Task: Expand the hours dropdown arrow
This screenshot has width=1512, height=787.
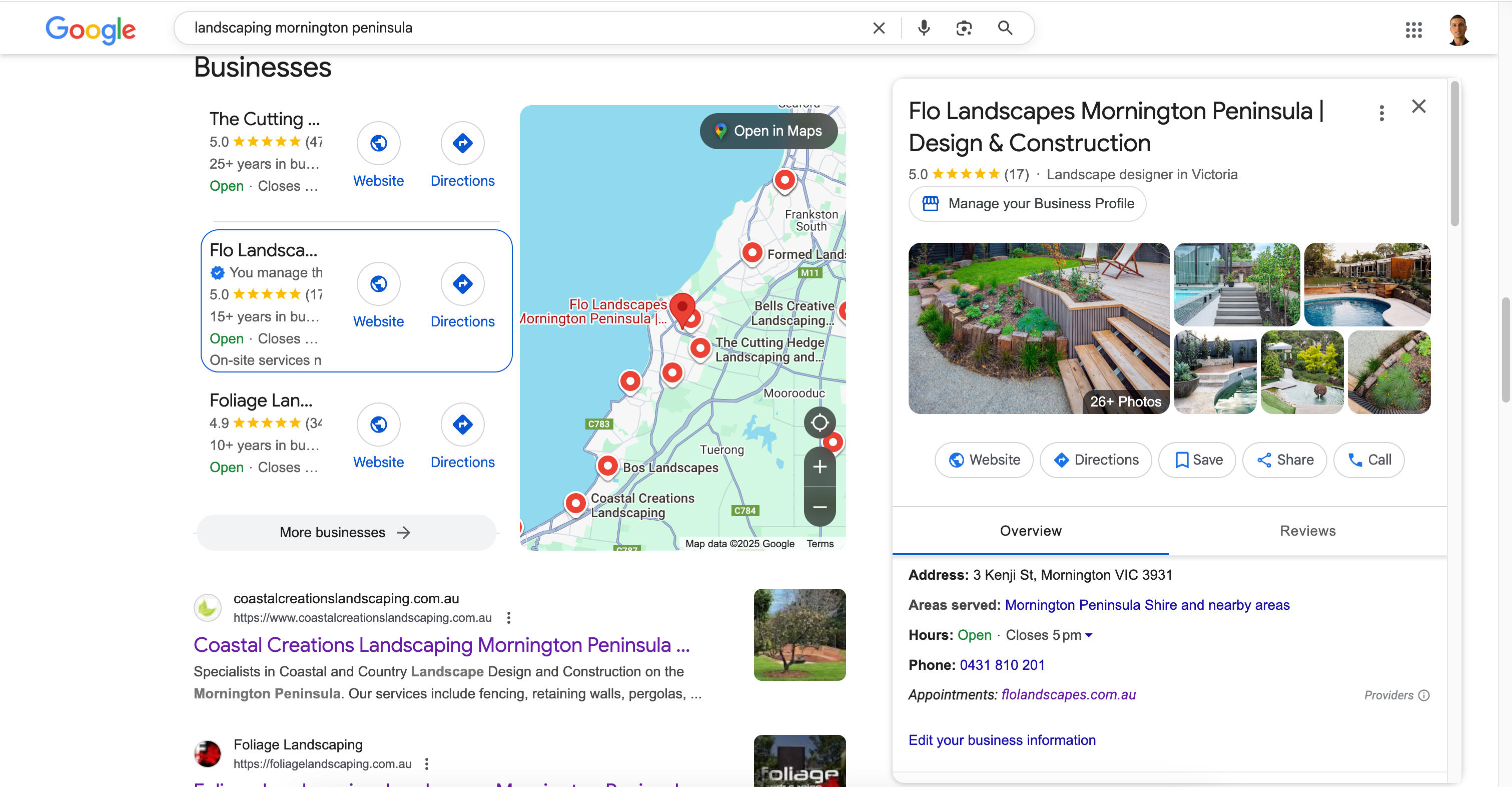Action: point(1089,635)
